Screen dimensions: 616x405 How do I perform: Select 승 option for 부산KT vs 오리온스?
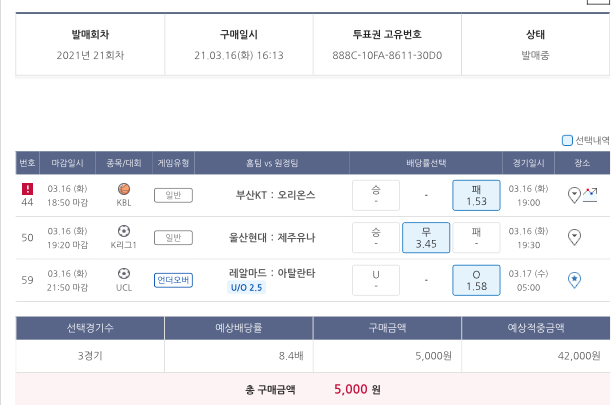pos(376,195)
